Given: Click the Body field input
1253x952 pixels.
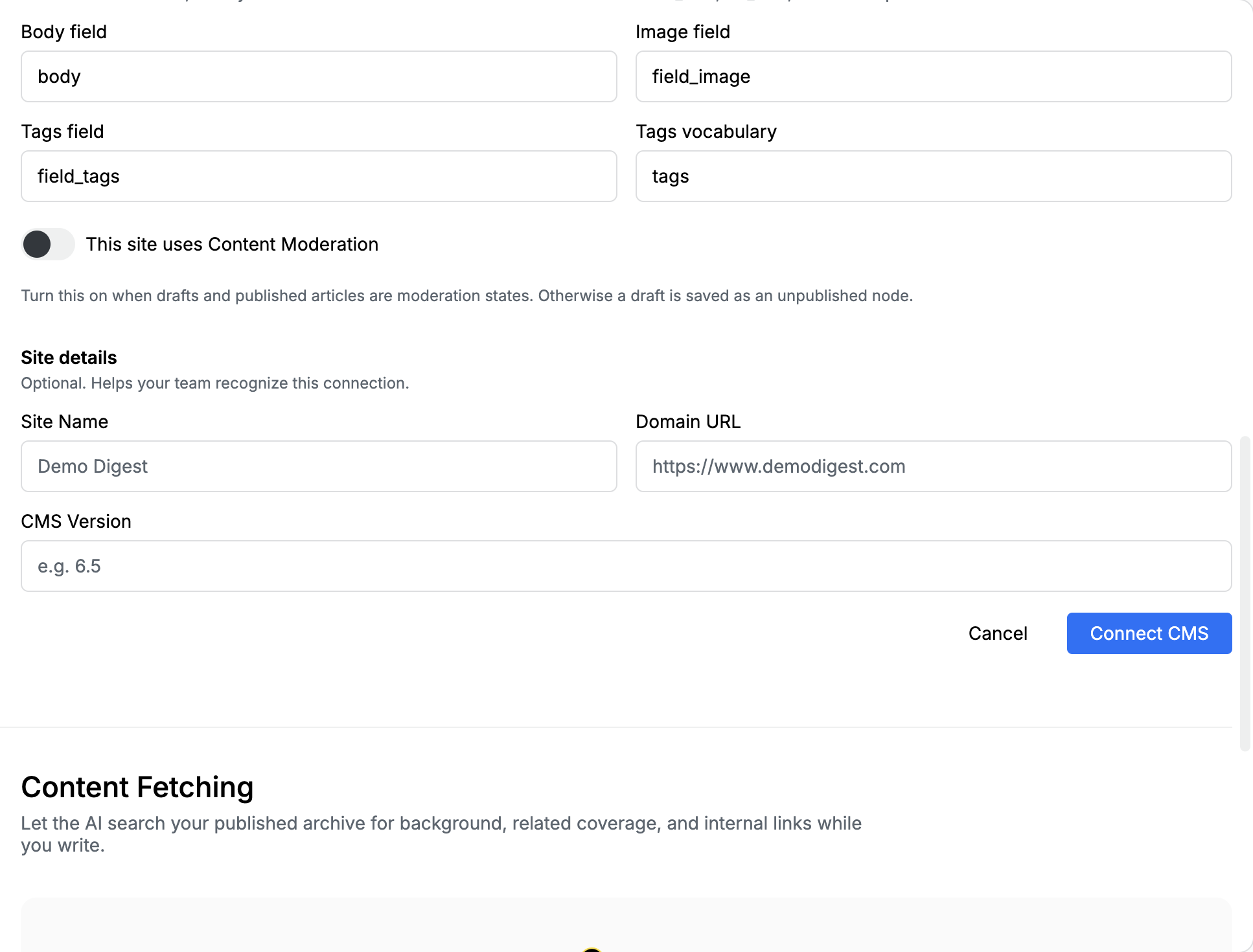Looking at the screenshot, I should (x=319, y=76).
